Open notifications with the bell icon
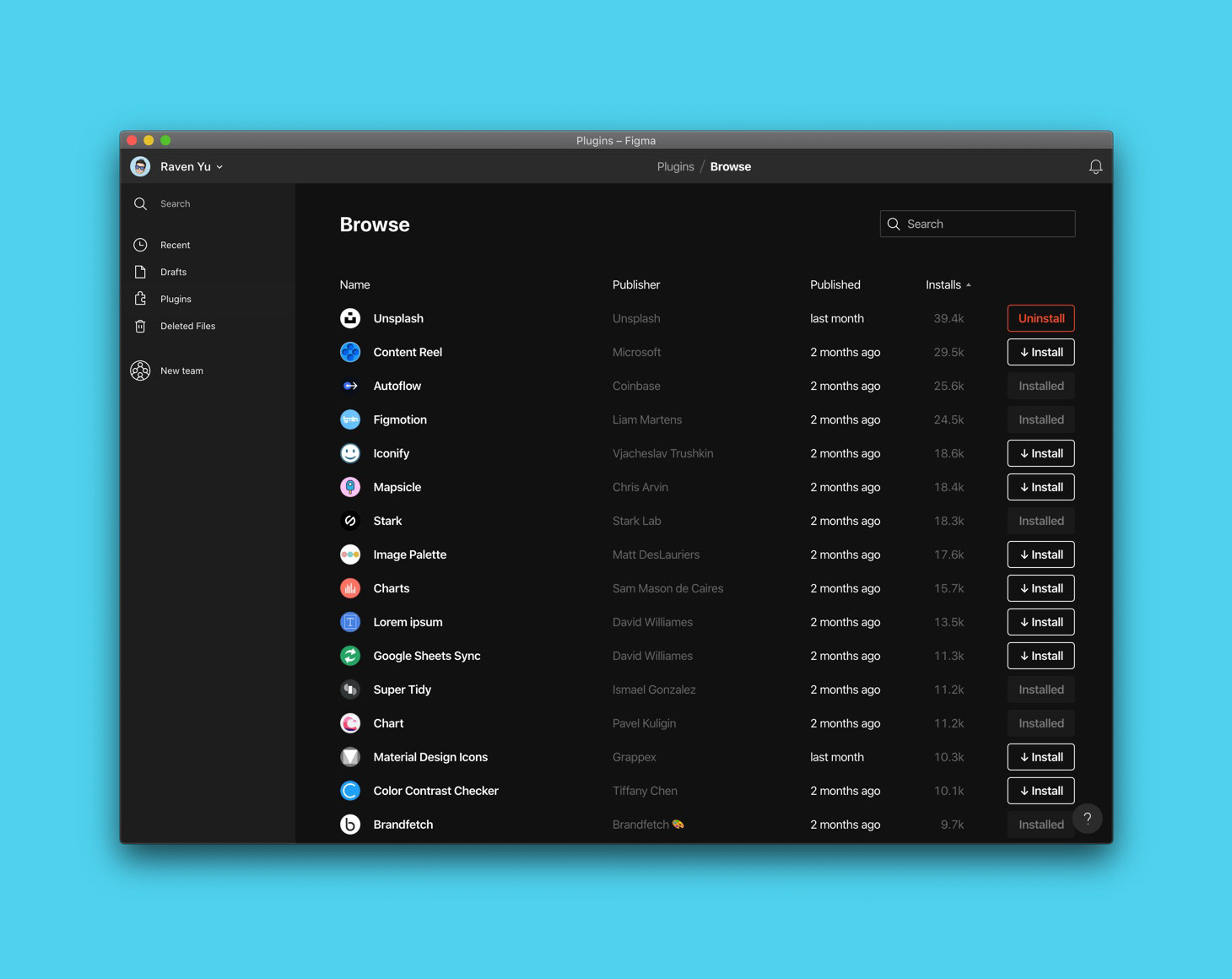 [x=1095, y=167]
